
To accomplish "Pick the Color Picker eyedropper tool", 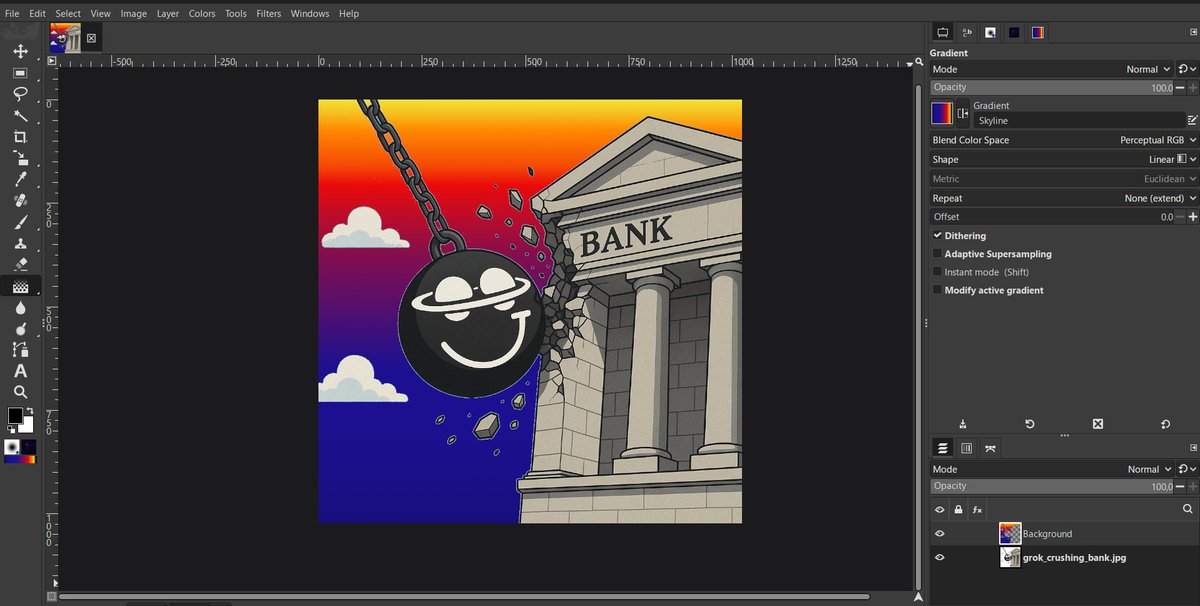I will click(x=20, y=179).
